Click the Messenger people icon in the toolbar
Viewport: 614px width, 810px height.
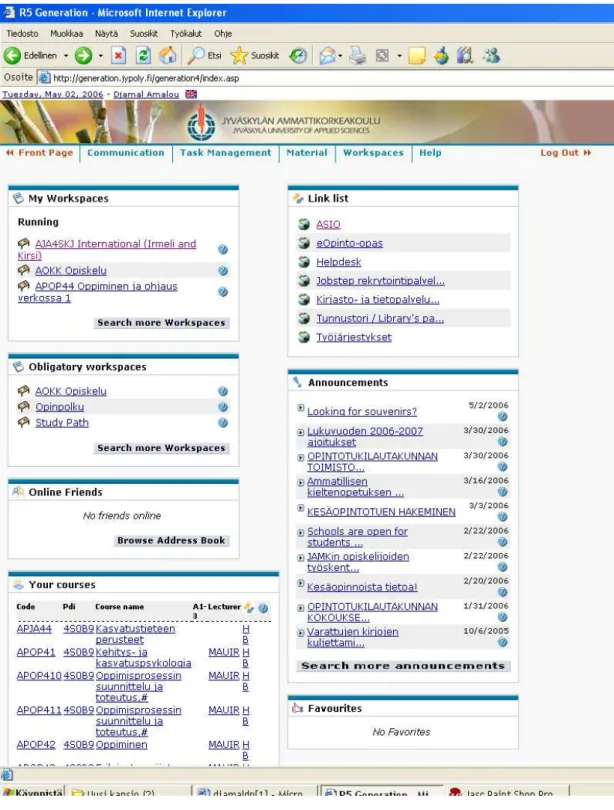[492, 55]
